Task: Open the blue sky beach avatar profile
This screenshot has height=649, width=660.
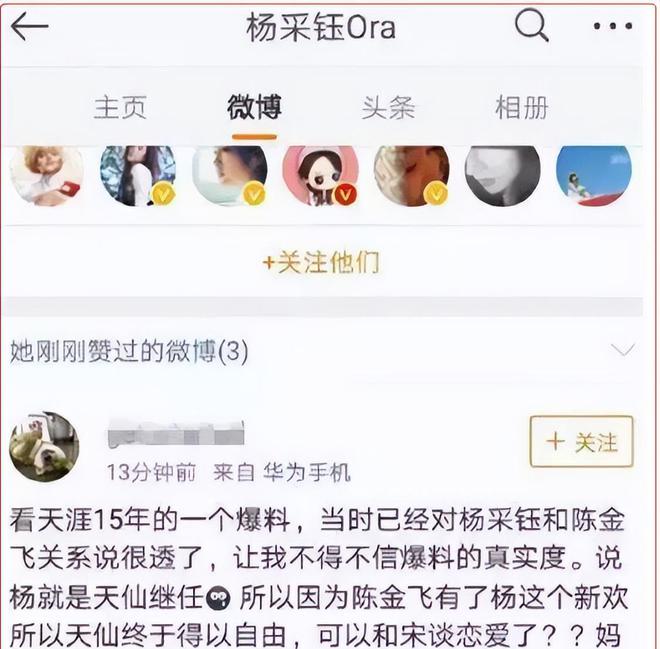Action: pos(594,175)
